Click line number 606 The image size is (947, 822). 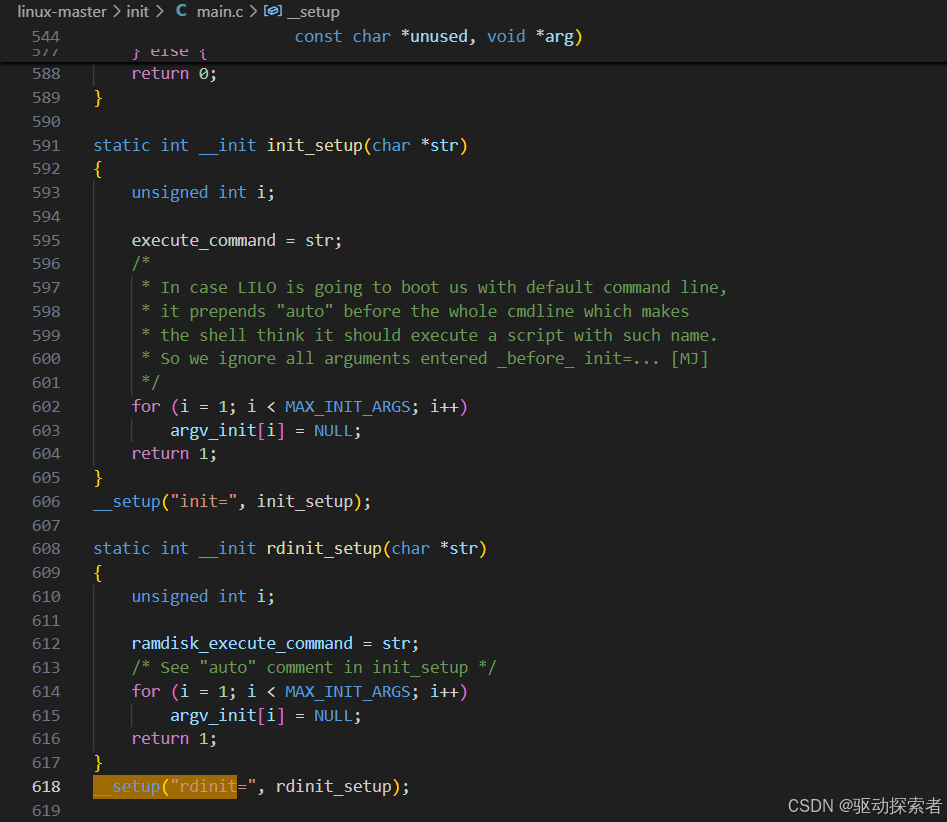click(x=47, y=501)
